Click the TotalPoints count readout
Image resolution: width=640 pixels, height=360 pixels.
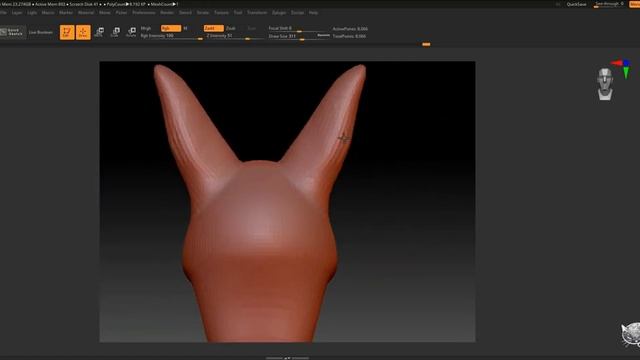pos(349,36)
